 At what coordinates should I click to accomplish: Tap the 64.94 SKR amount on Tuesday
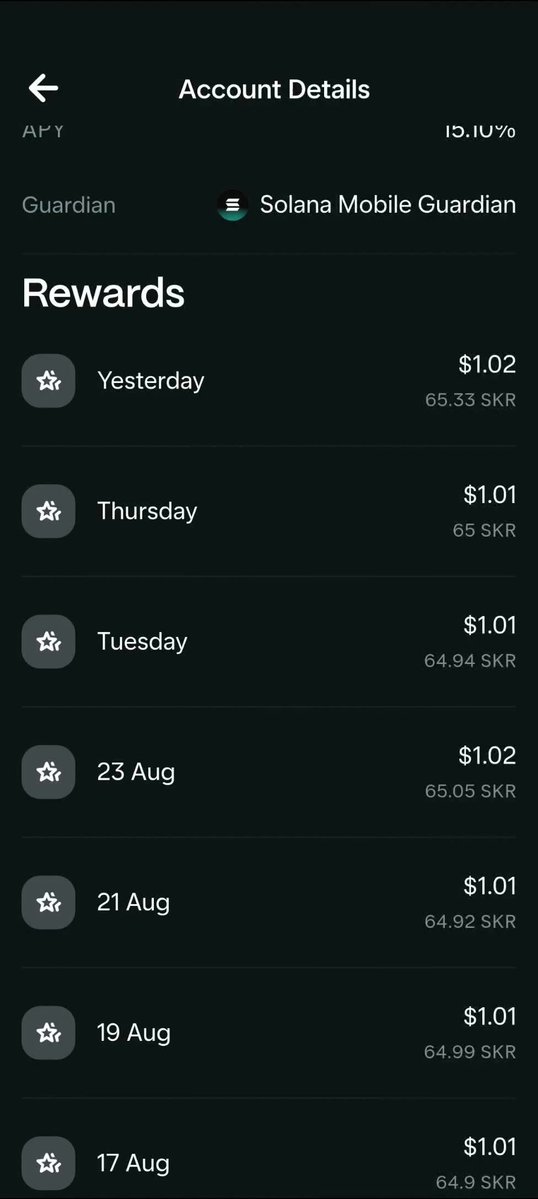[470, 661]
